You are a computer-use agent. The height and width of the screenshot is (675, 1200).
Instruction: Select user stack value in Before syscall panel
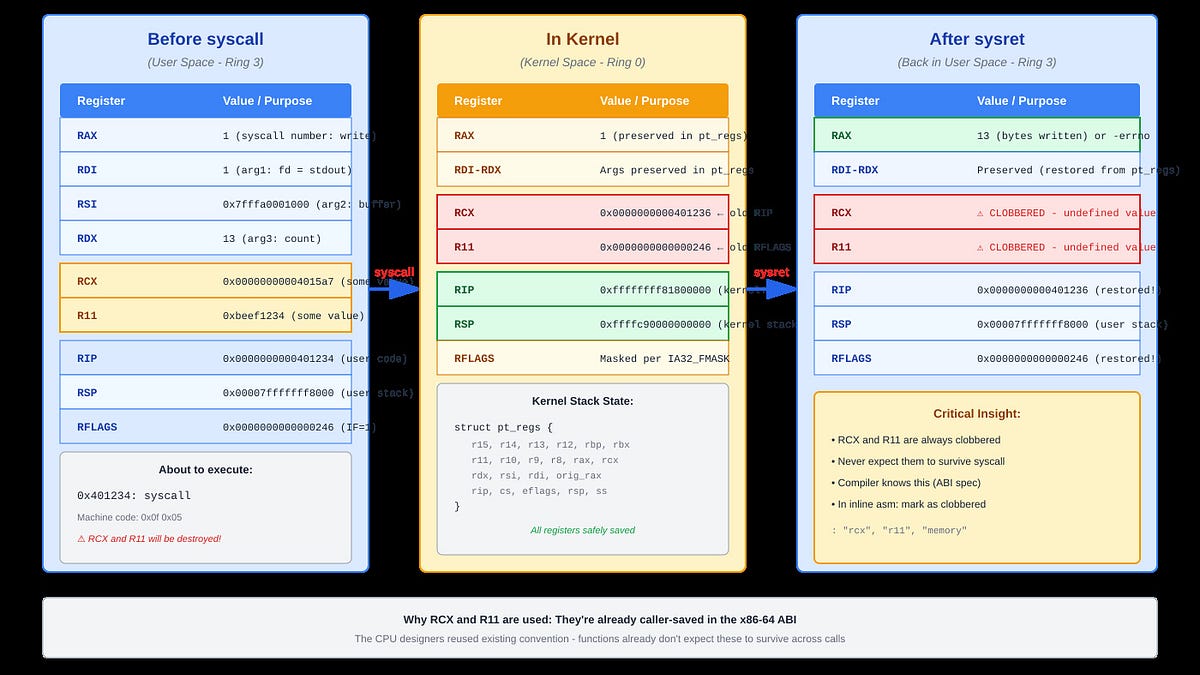(318, 393)
